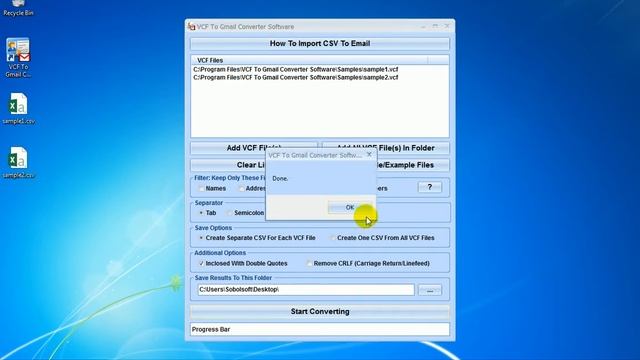Close the Done message dialog
640x360 pixels.
[x=369, y=155]
